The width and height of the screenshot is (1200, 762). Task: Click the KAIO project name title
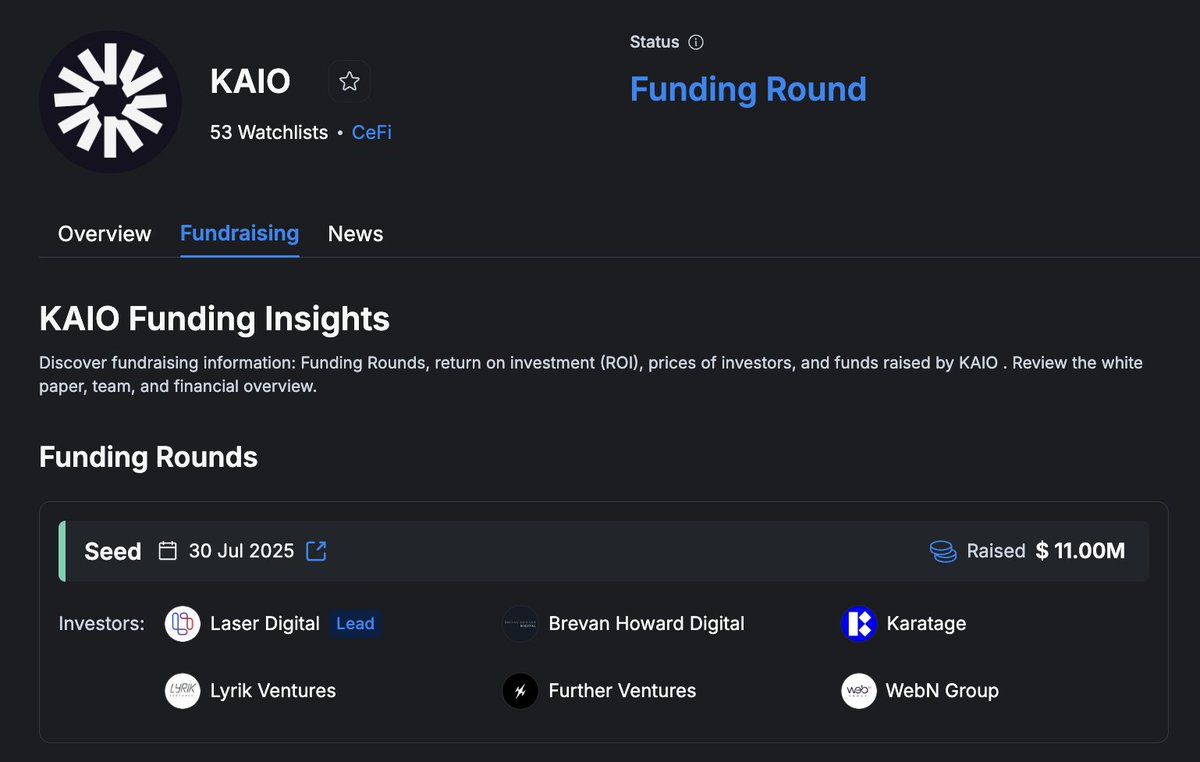(250, 81)
